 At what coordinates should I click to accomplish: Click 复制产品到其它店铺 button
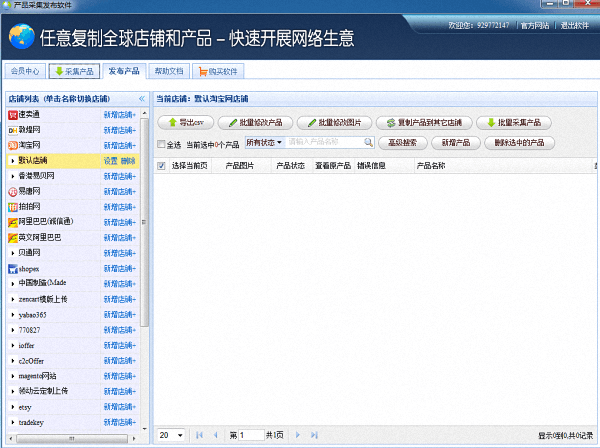coord(424,122)
